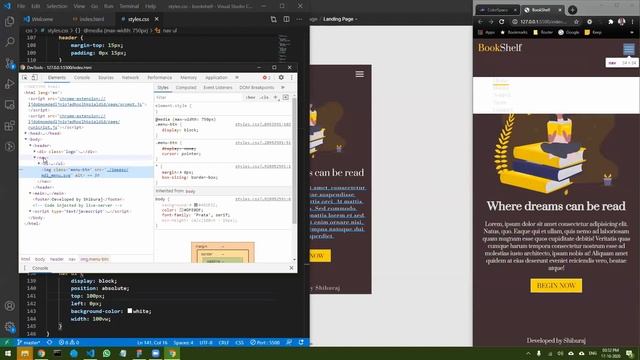
Task: Open the Accounts icon in VS Code activity bar
Action: click(x=9, y=306)
